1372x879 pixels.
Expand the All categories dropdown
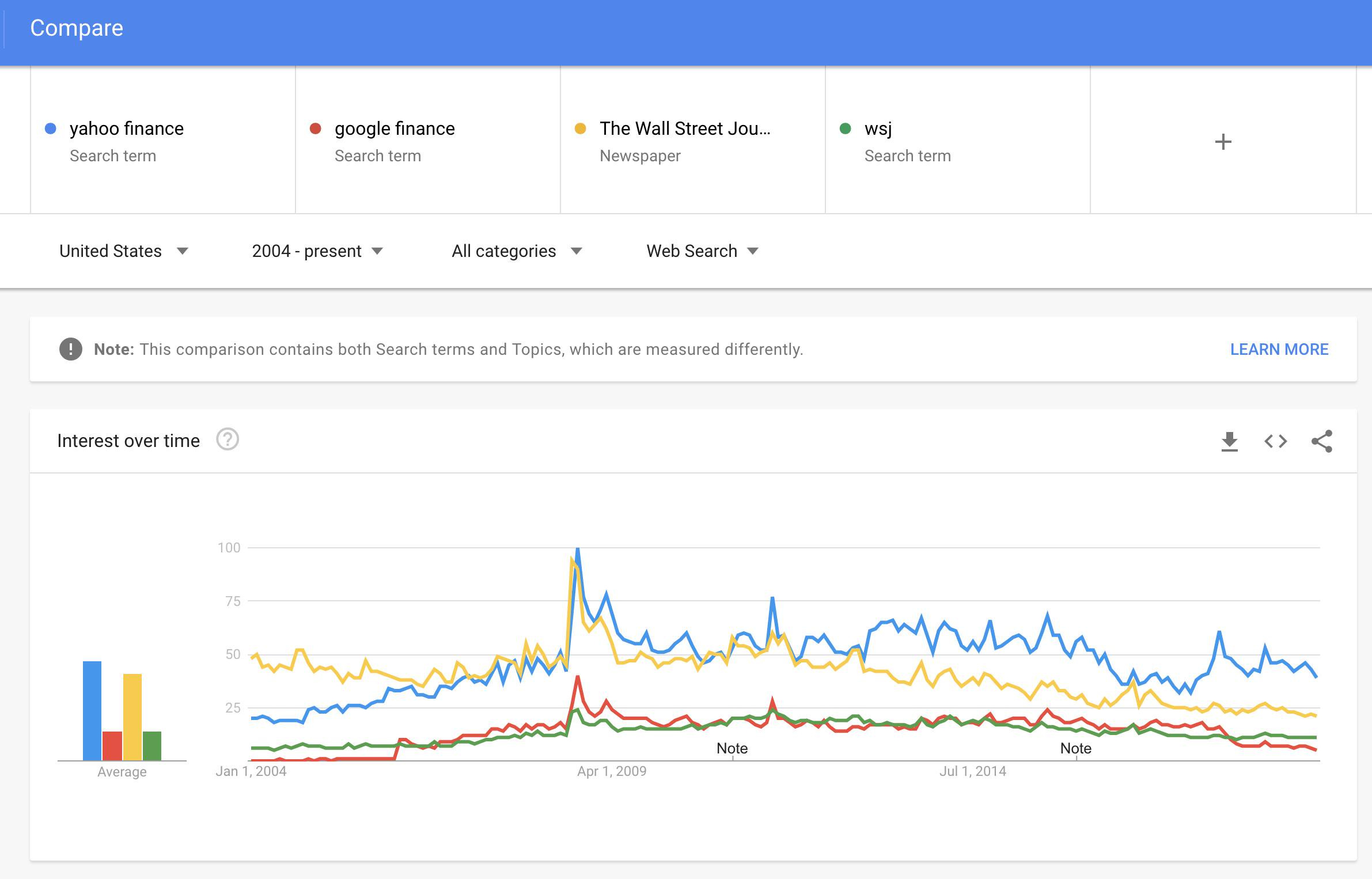(x=517, y=251)
